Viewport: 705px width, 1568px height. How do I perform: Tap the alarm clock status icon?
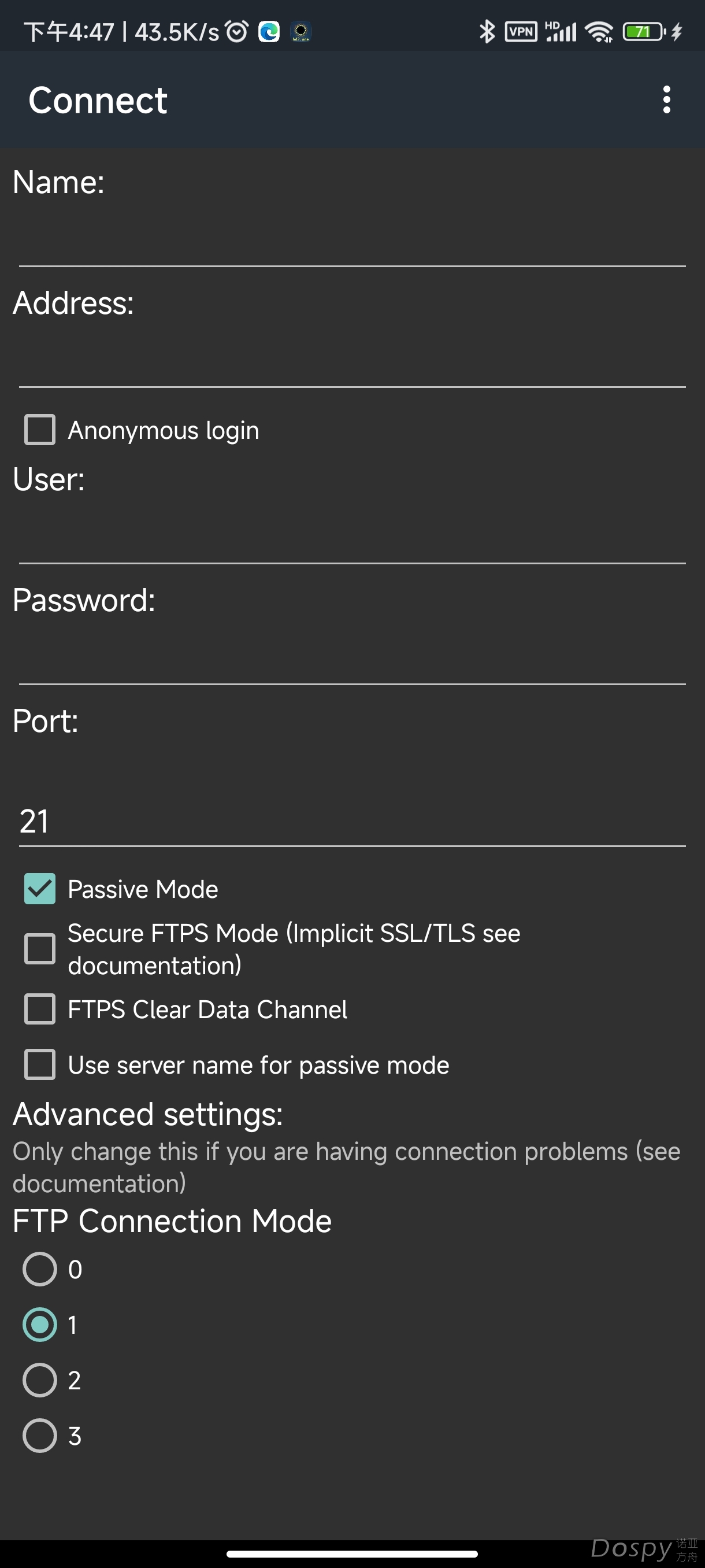tap(238, 31)
